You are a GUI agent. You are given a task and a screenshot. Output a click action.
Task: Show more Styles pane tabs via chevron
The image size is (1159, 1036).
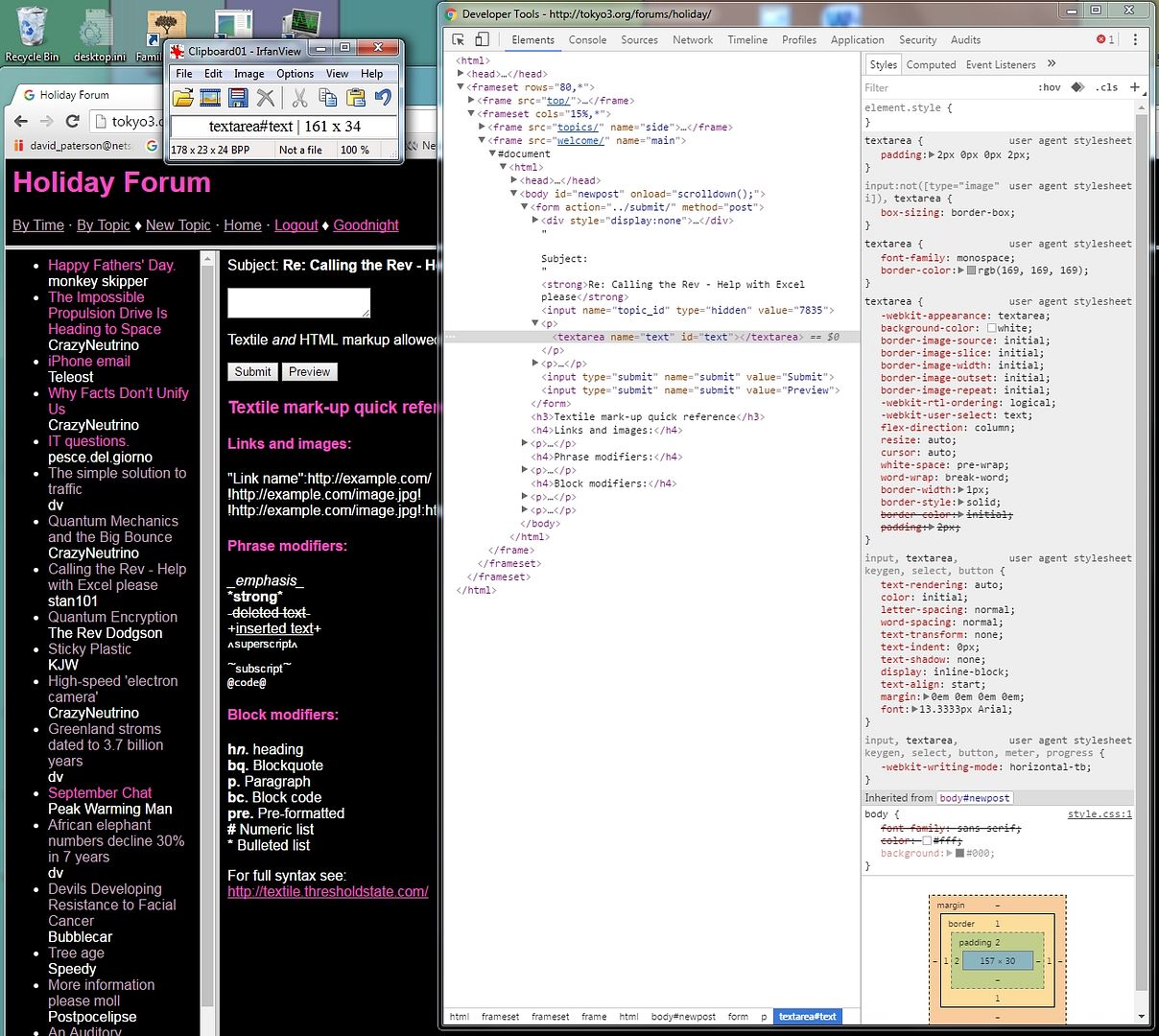(x=1052, y=64)
